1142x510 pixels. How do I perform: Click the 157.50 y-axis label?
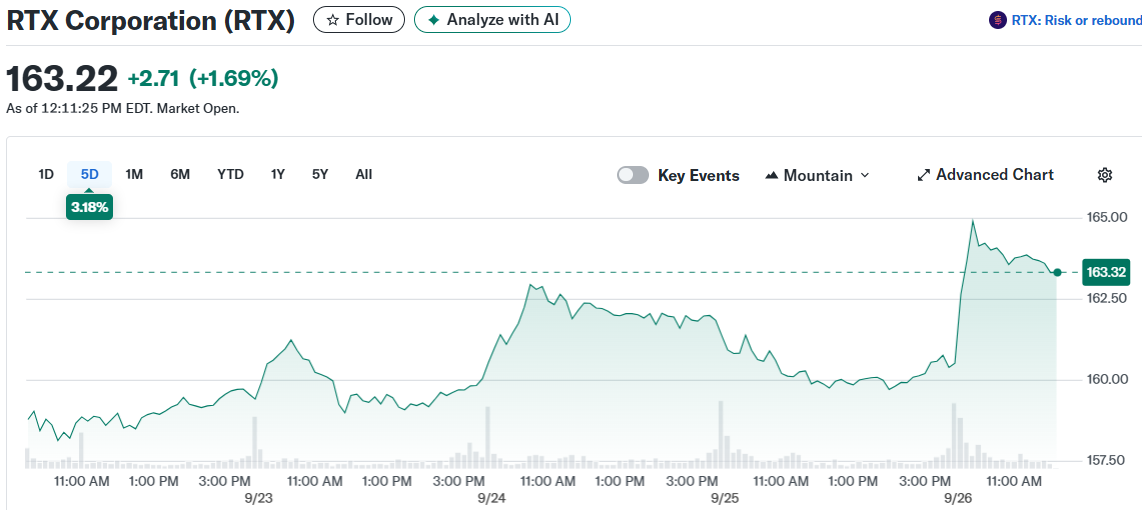tap(1106, 460)
